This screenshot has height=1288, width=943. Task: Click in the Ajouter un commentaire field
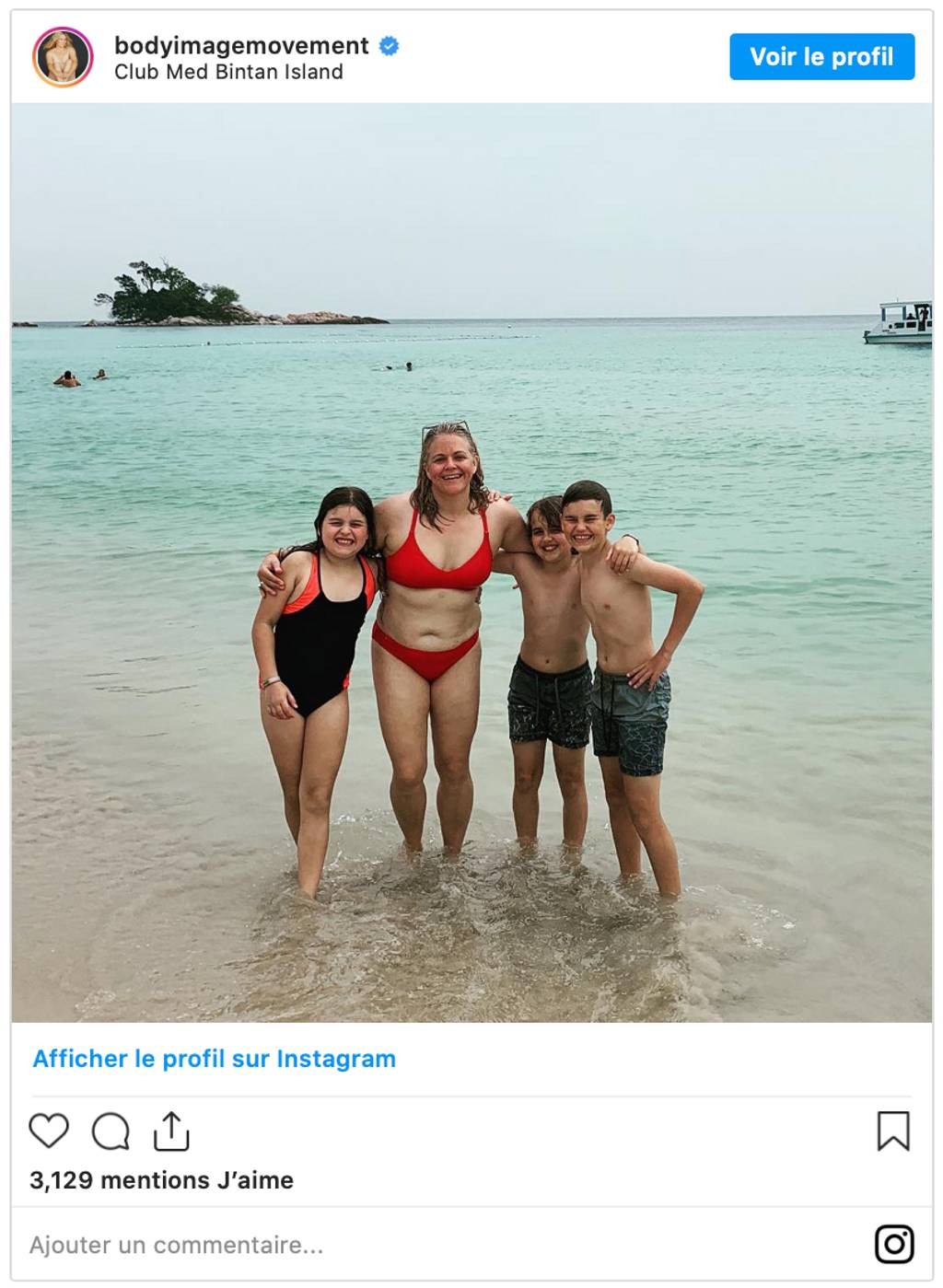442,1245
